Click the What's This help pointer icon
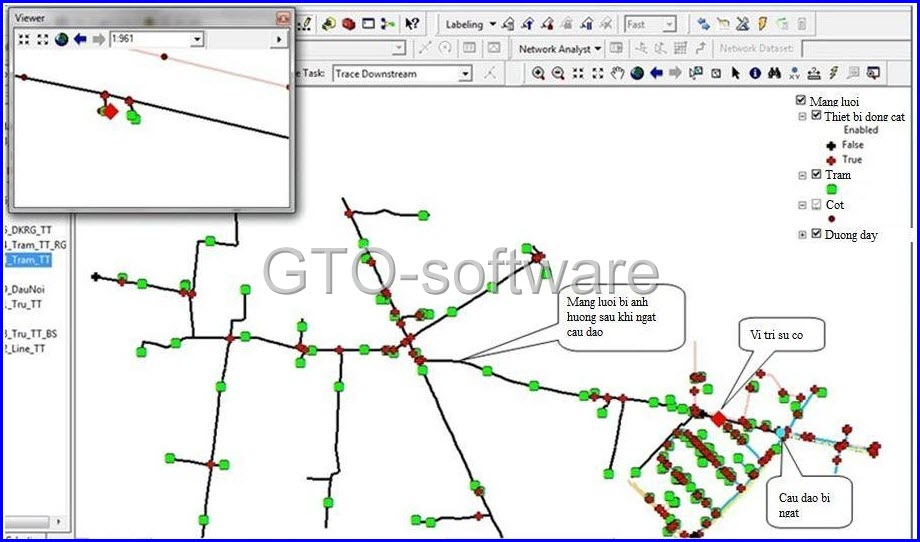Screen dimensions: 920x542 coord(412,24)
